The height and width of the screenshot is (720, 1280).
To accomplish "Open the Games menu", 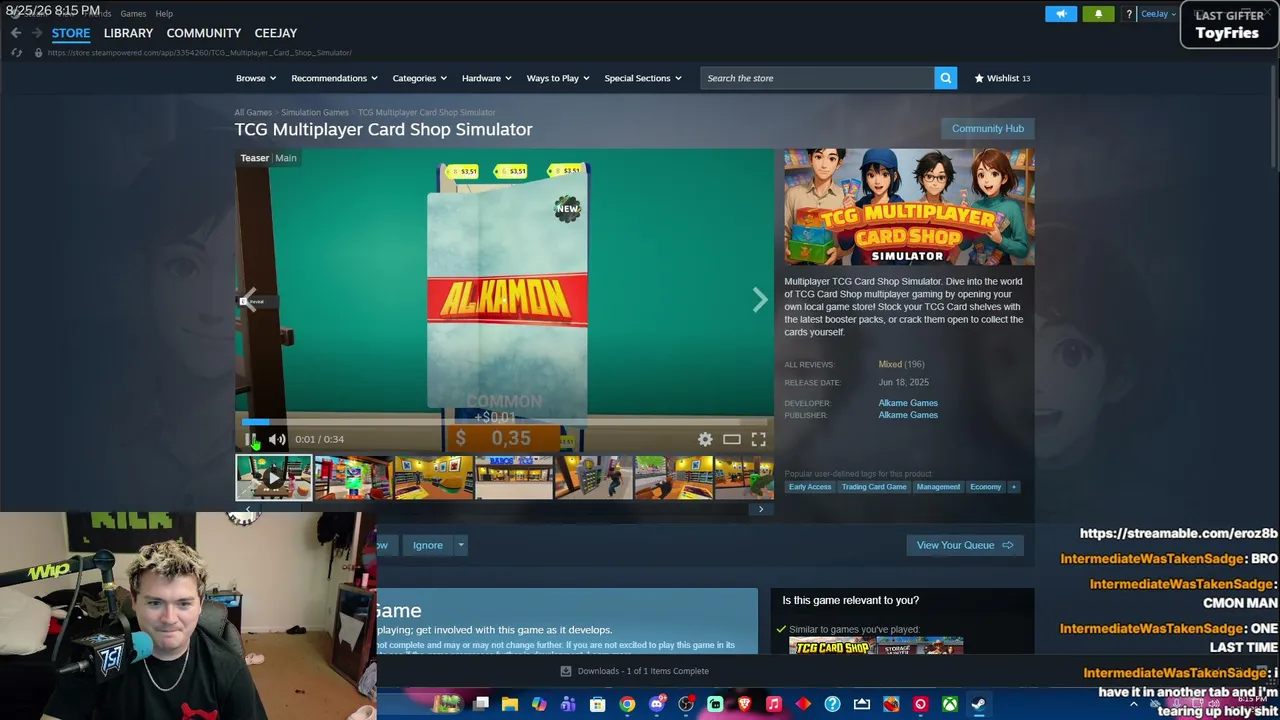I will click(x=133, y=14).
